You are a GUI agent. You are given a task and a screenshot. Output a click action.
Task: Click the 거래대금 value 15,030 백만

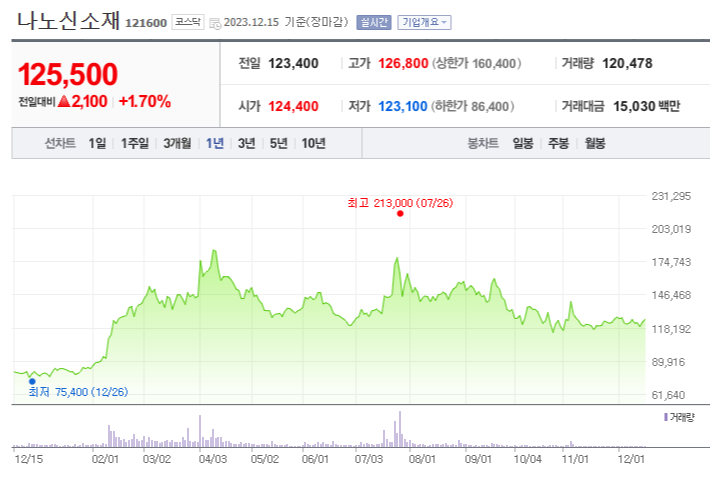(x=647, y=106)
